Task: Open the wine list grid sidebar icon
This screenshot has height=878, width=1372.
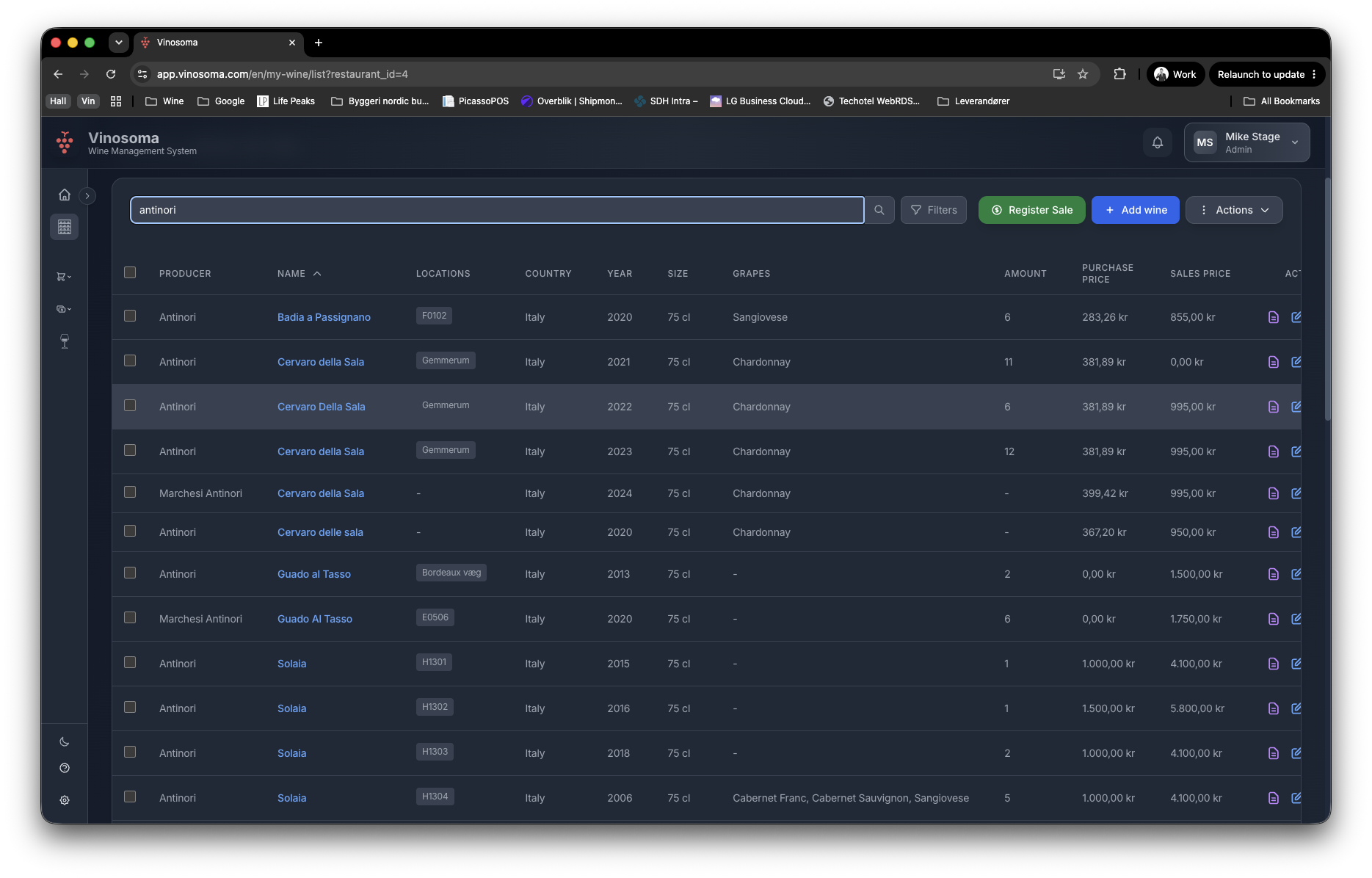Action: [x=65, y=227]
